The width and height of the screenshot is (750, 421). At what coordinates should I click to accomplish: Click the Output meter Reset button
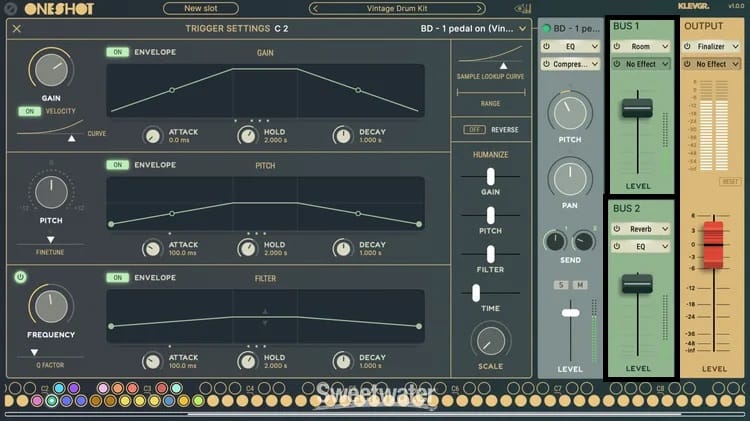[x=730, y=182]
